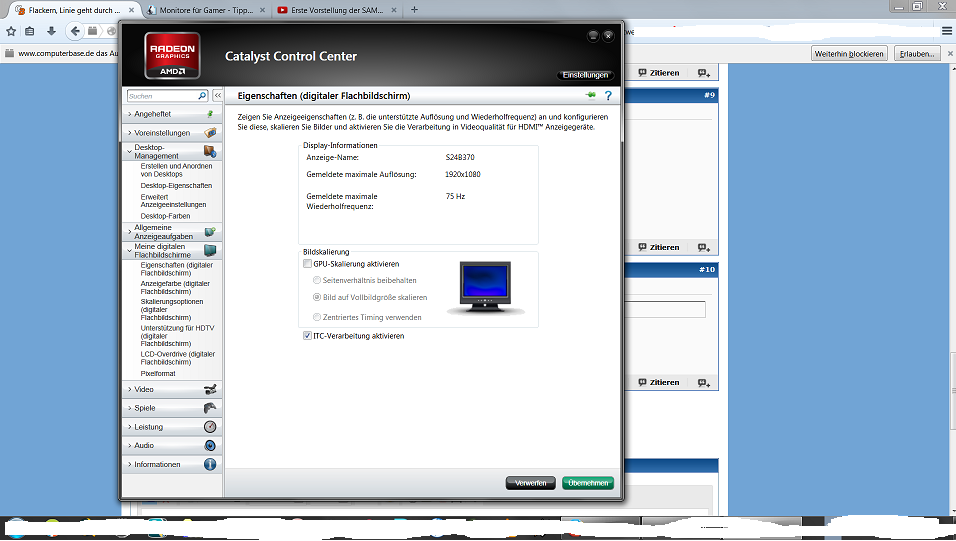Click the Voreinstellungen icon in the sidebar
This screenshot has width=956, height=541.
[210, 132]
